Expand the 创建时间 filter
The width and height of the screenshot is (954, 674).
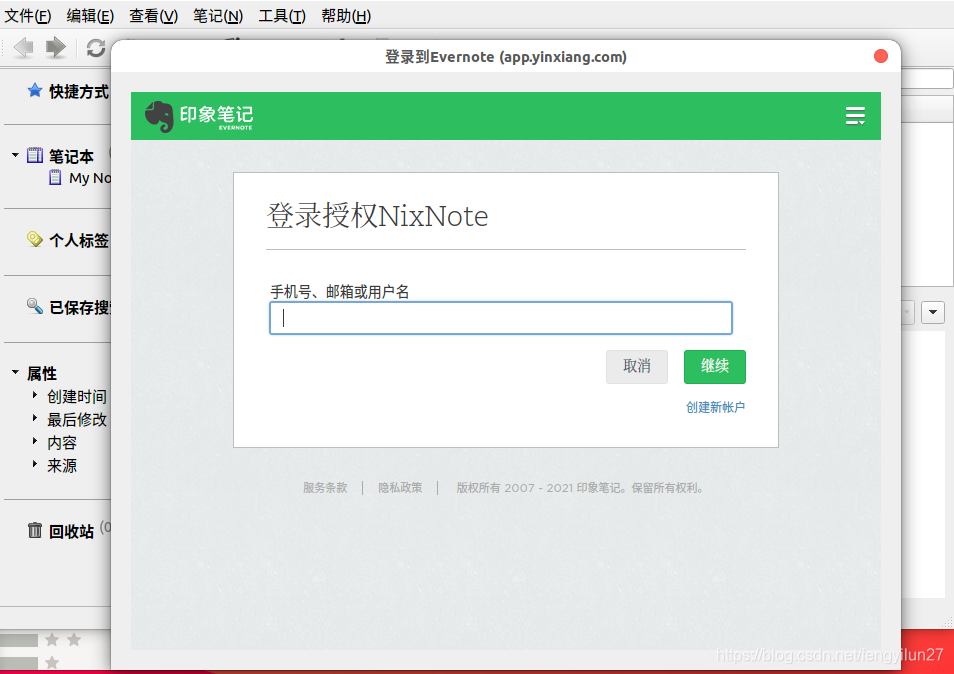click(34, 396)
